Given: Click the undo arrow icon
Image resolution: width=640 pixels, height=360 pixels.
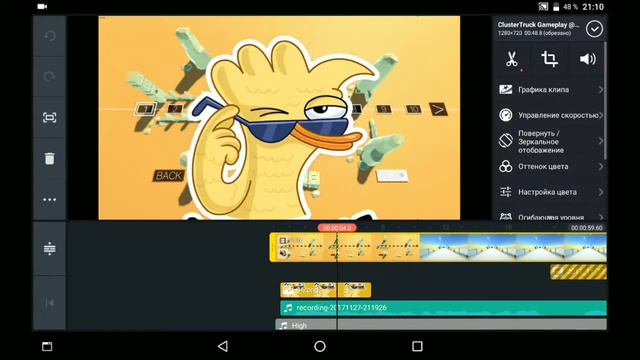Looking at the screenshot, I should tap(49, 36).
